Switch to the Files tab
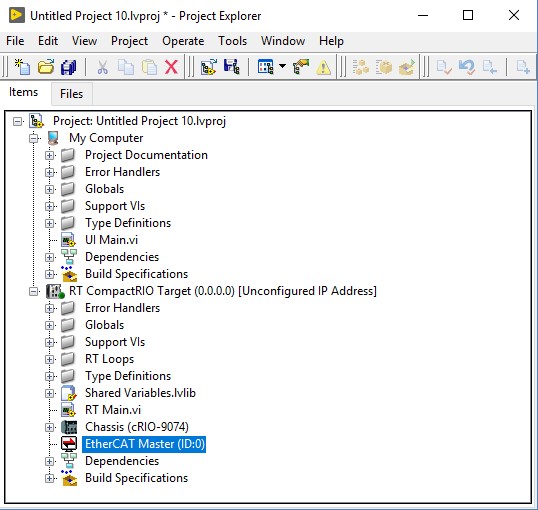 click(x=71, y=94)
